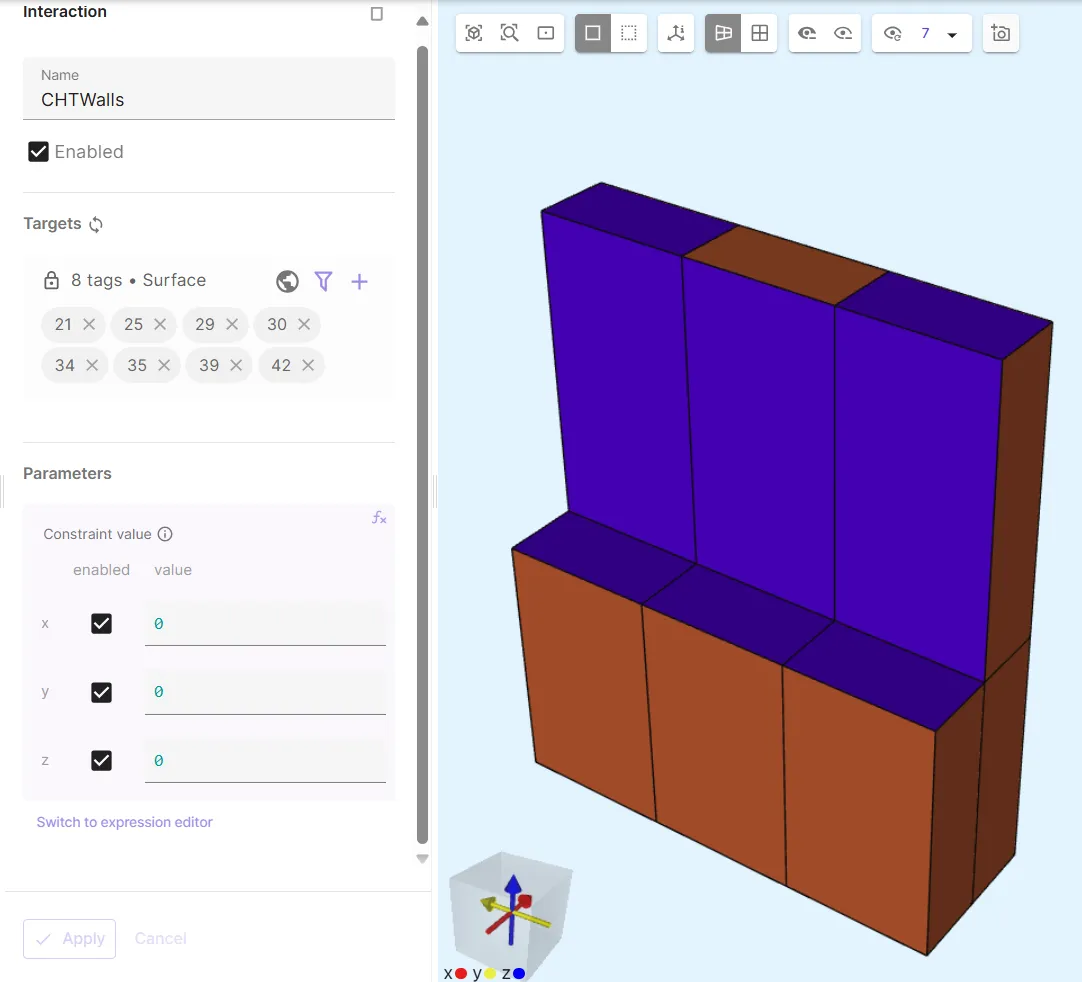Click the fit-all view cube icon

pos(474,33)
